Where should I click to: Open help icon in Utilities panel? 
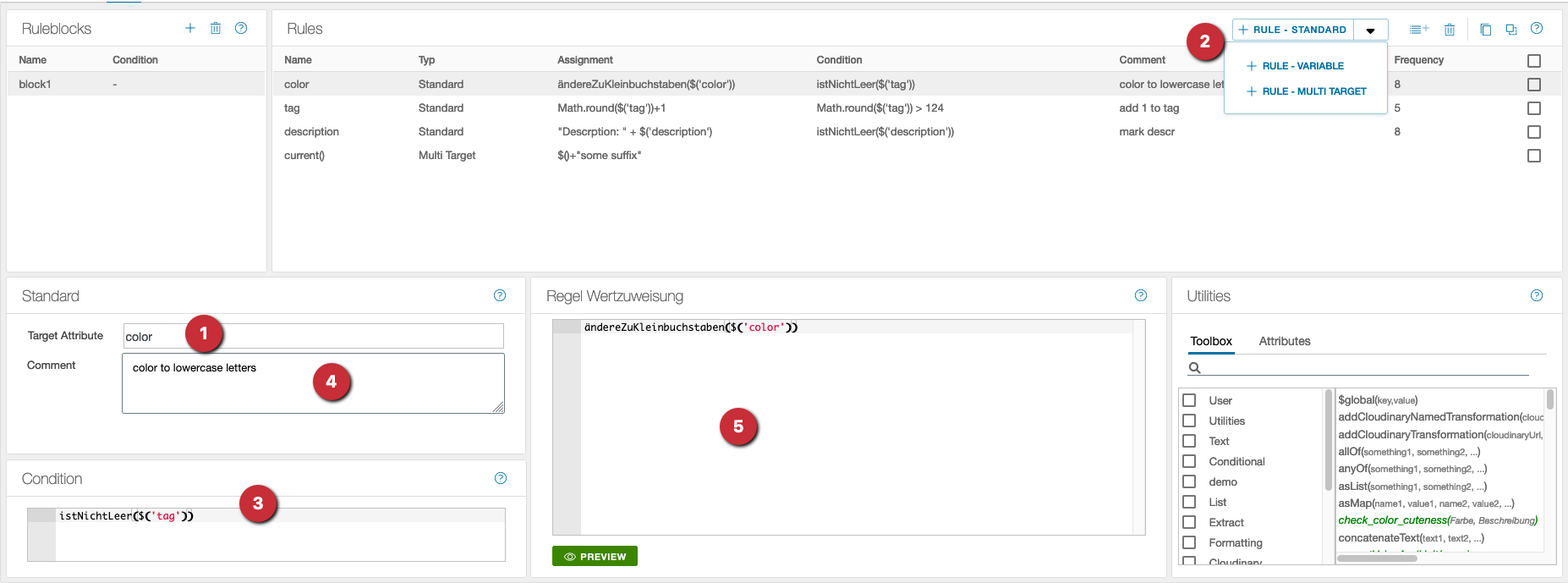tap(1537, 295)
